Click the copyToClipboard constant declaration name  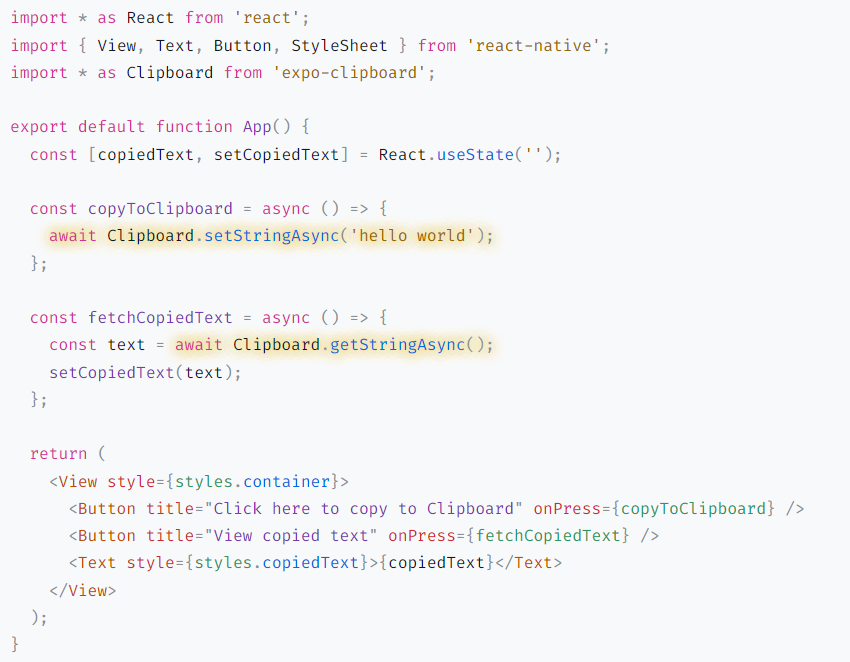point(160,209)
